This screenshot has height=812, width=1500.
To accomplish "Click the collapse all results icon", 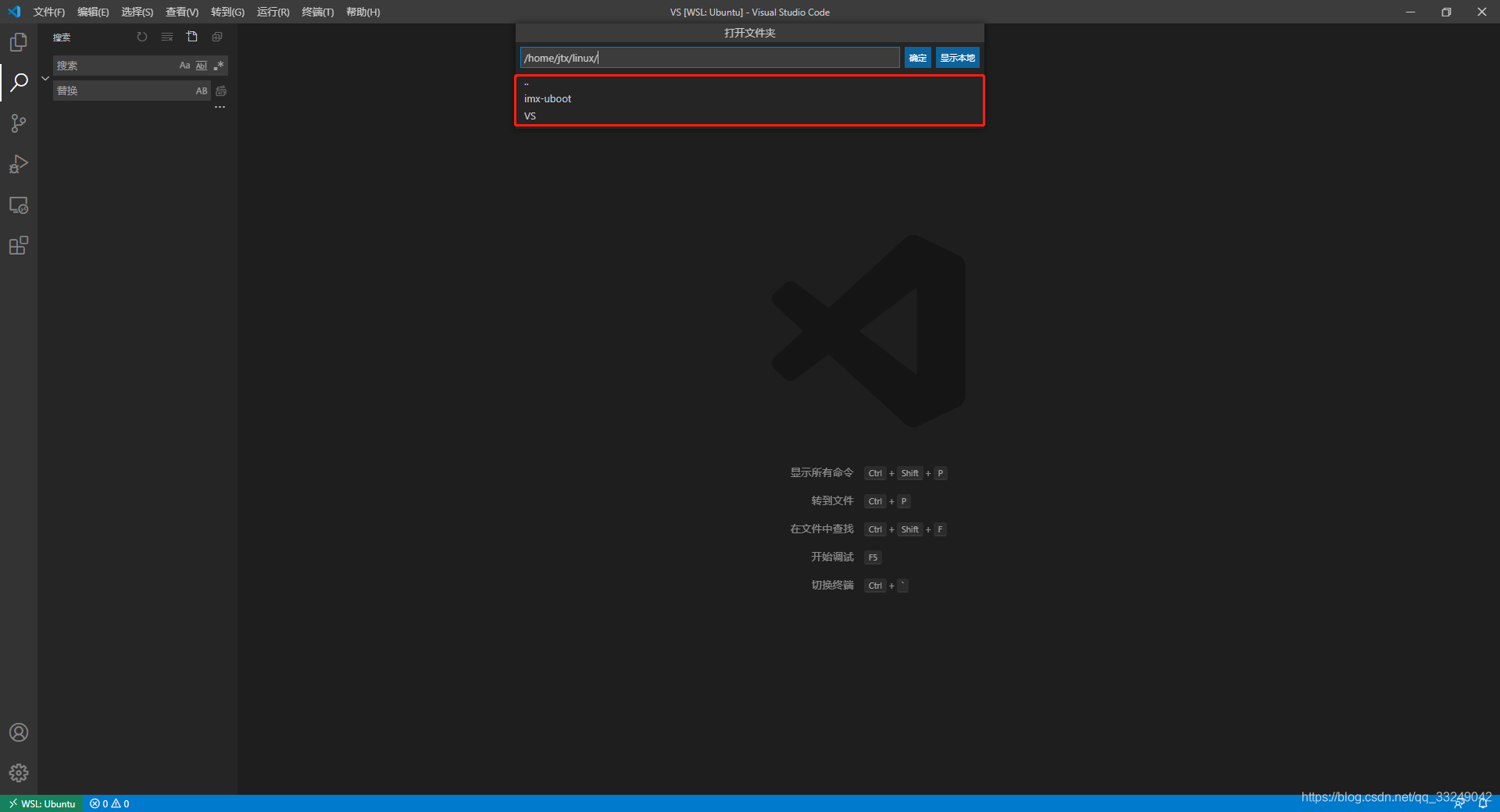I will point(217,37).
